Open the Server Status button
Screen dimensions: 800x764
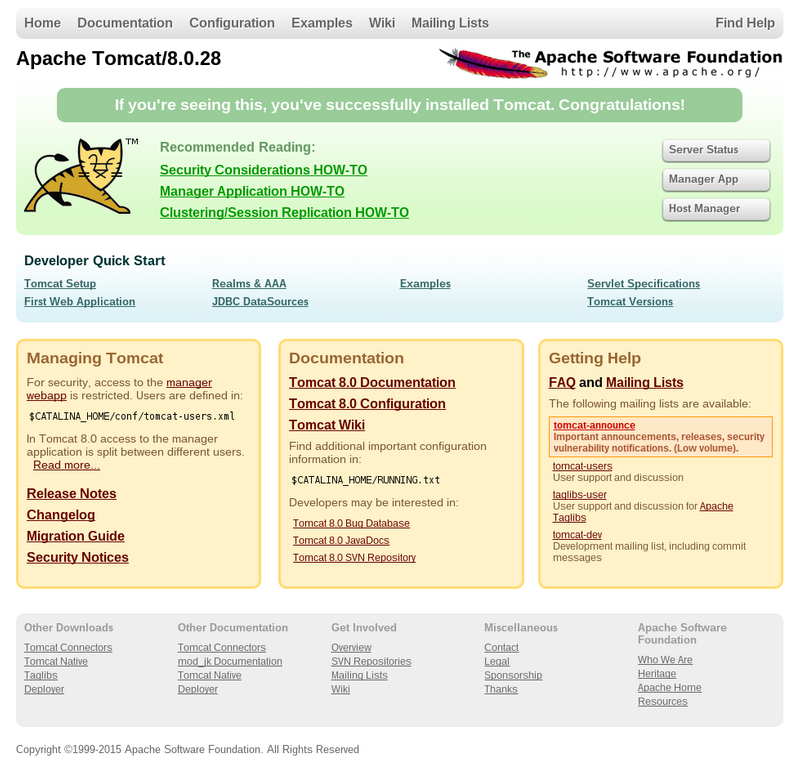(716, 150)
